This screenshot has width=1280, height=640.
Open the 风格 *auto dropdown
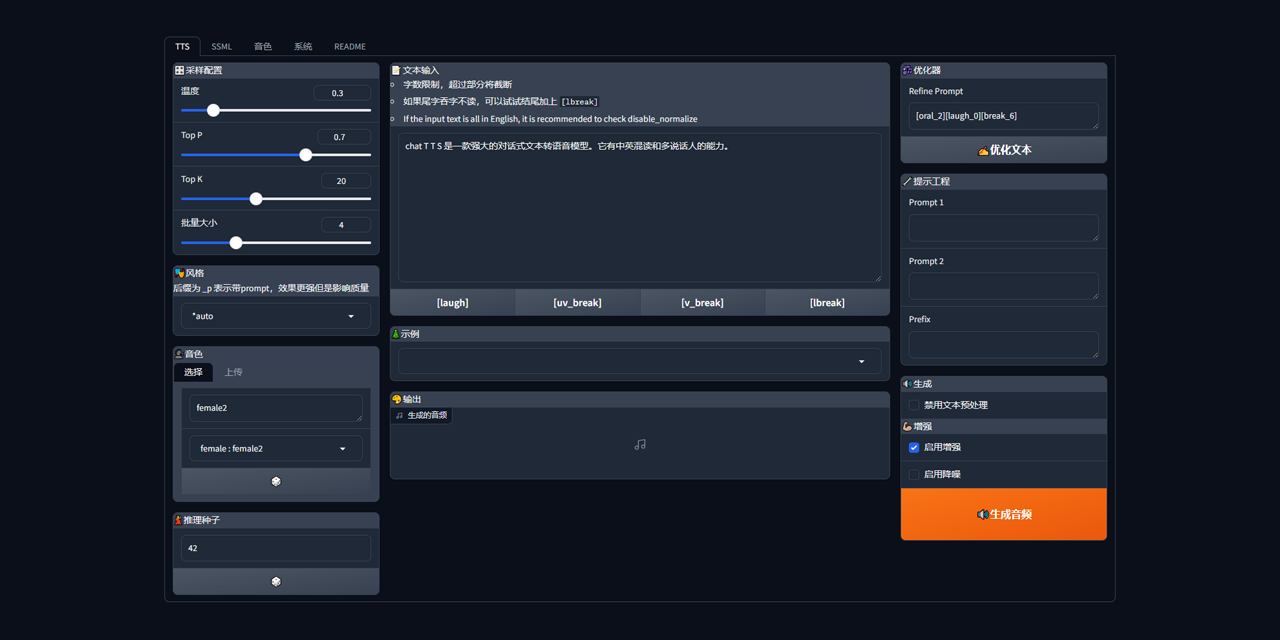click(x=275, y=316)
